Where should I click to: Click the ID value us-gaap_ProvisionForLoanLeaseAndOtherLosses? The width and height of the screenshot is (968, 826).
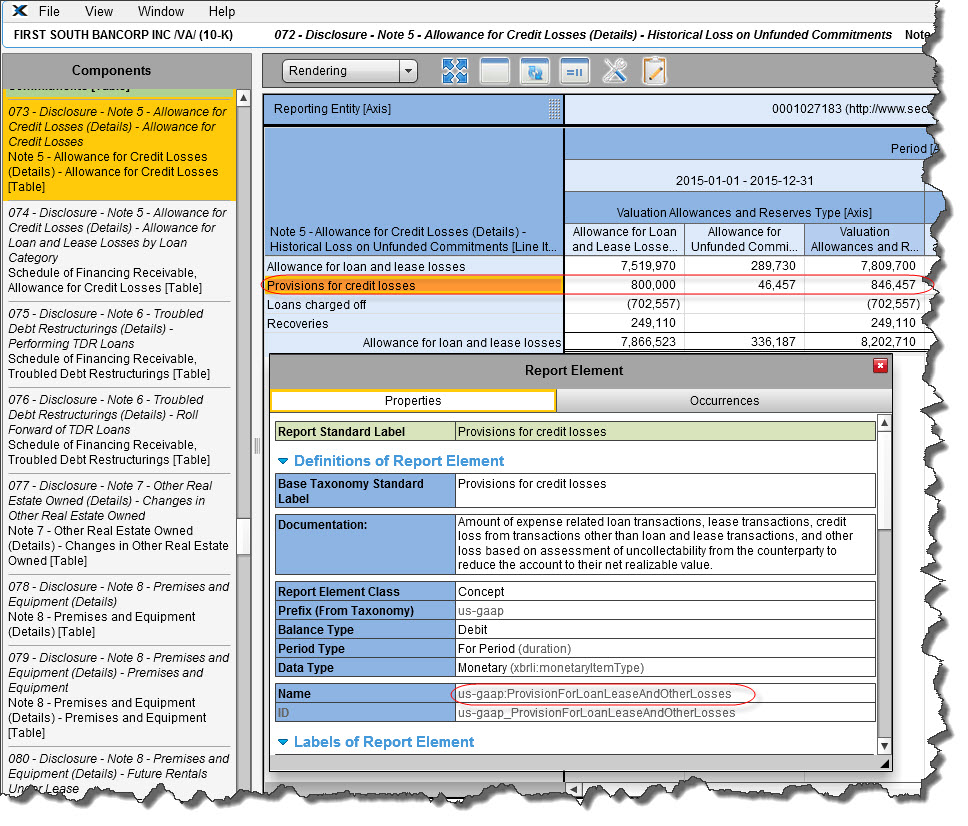596,713
